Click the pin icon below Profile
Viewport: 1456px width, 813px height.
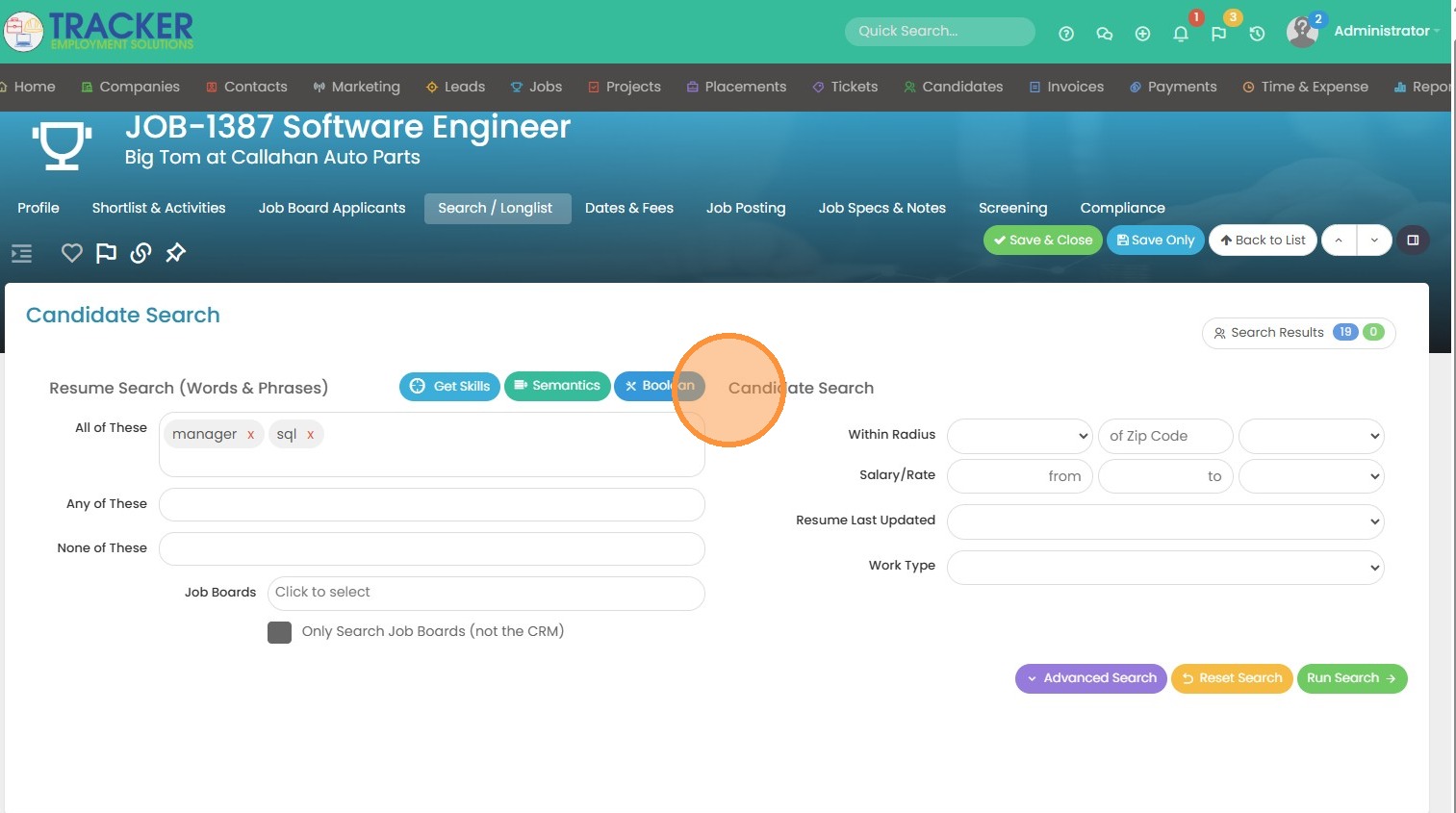tap(175, 253)
